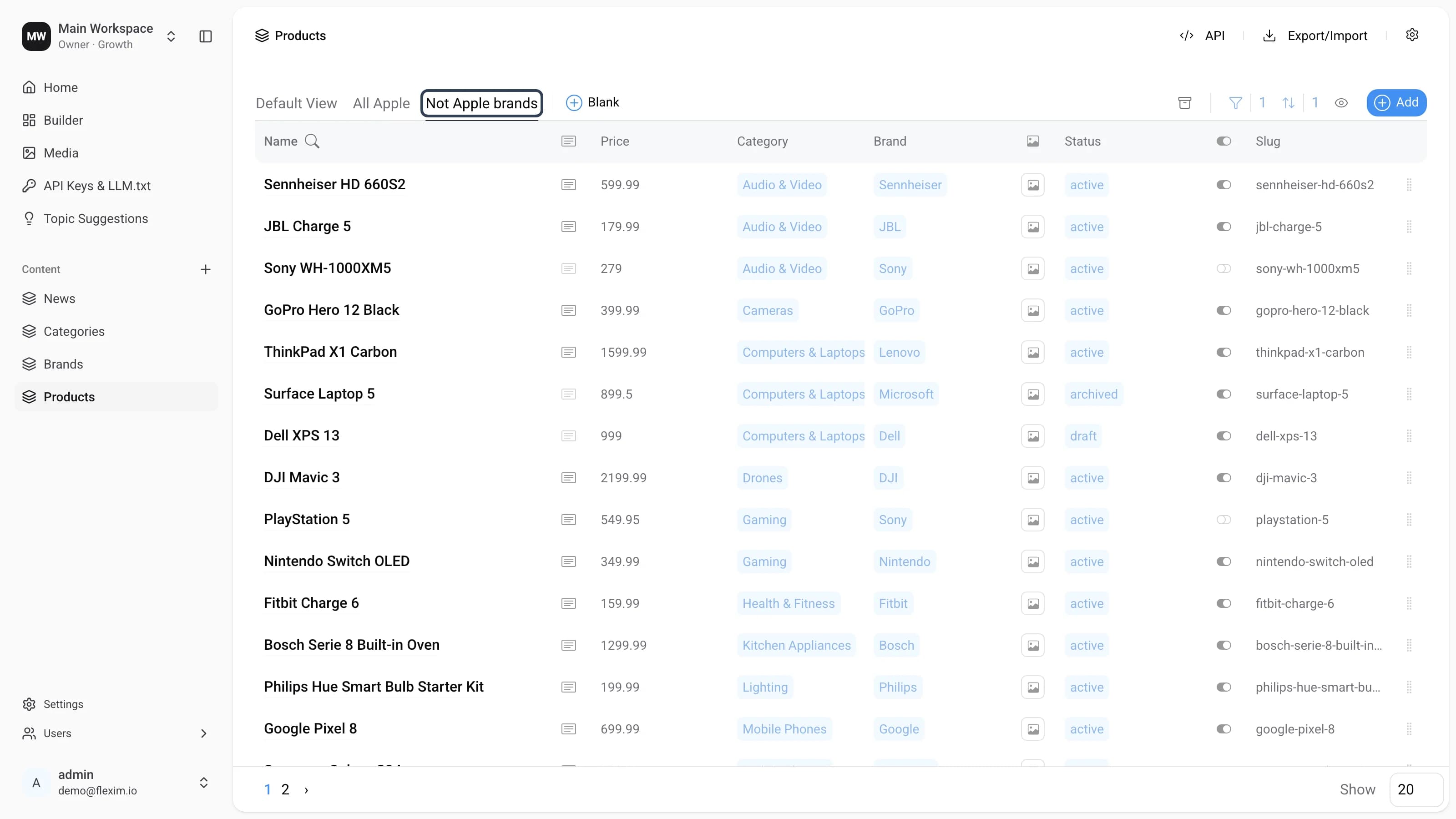
Task: Open description icon for GoPro Hero 12 Black
Action: click(x=569, y=310)
